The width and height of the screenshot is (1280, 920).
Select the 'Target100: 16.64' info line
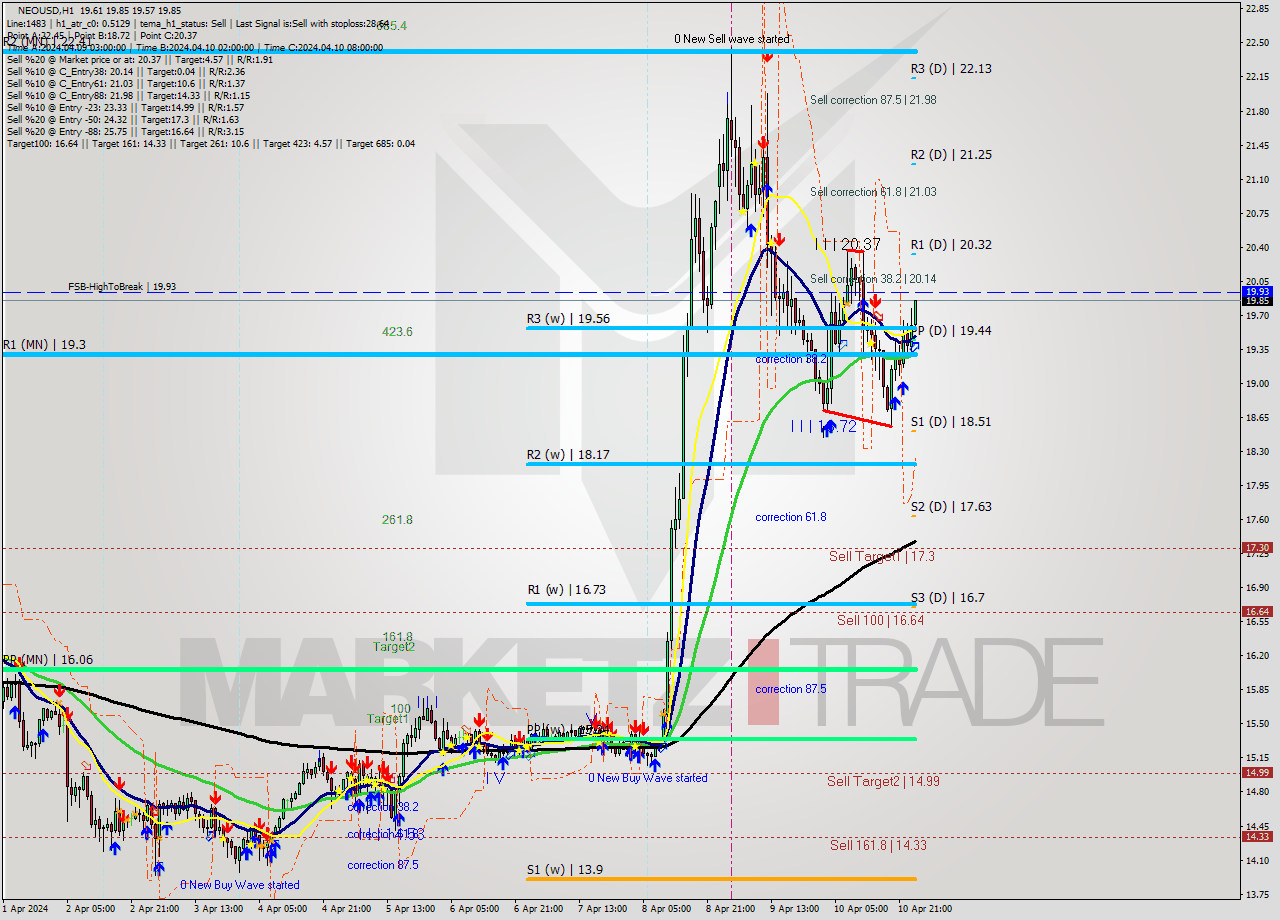211,144
